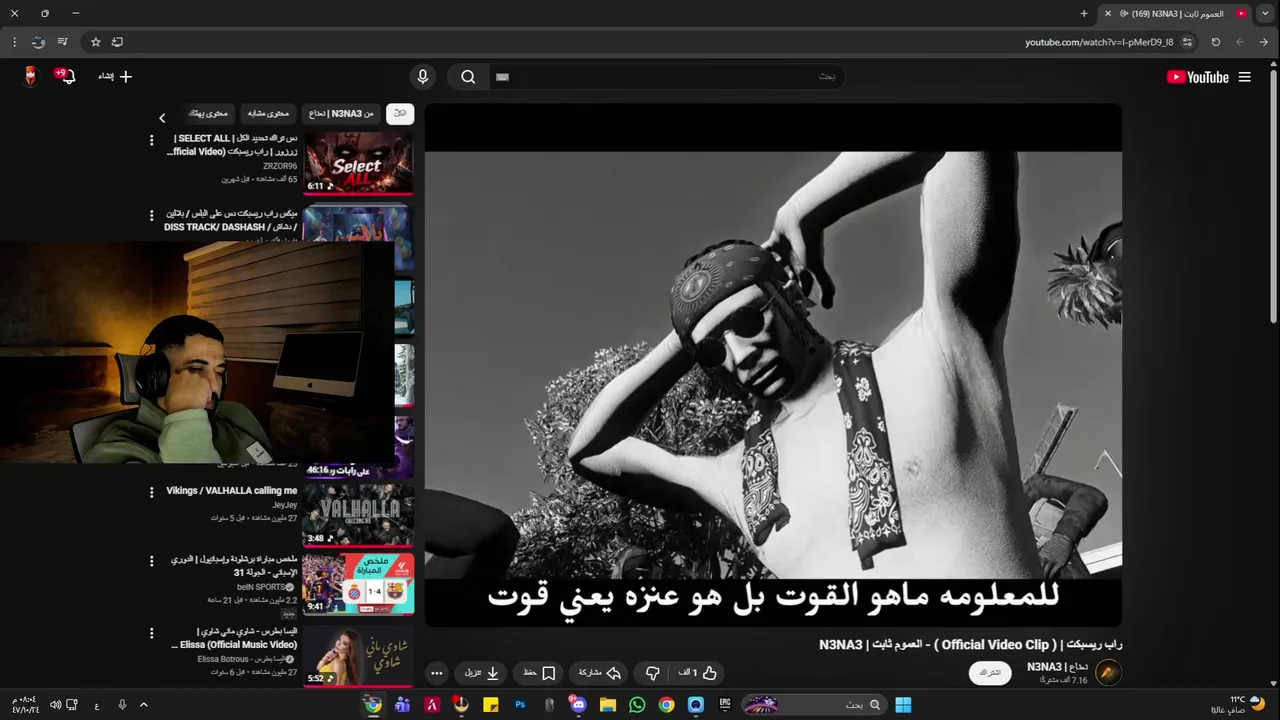This screenshot has width=1280, height=720.
Task: Open Google Chrome from taskbar
Action: 666,705
